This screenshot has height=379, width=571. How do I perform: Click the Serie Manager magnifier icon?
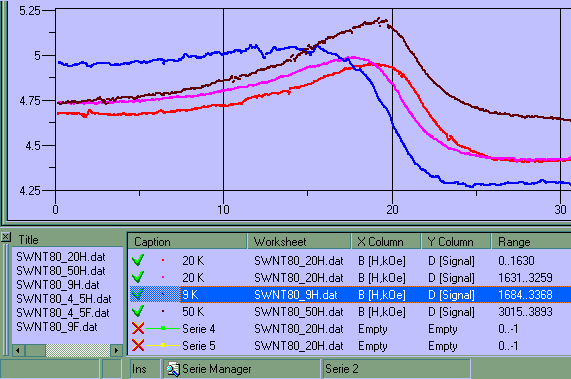[173, 369]
